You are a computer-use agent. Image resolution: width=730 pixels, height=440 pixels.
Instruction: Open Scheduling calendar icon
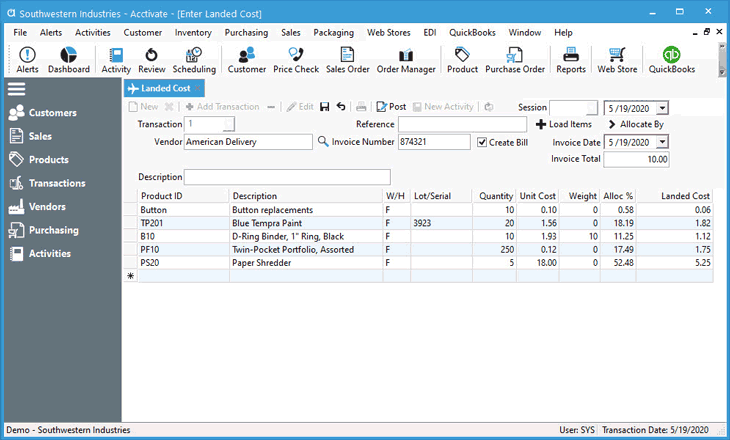(194, 61)
